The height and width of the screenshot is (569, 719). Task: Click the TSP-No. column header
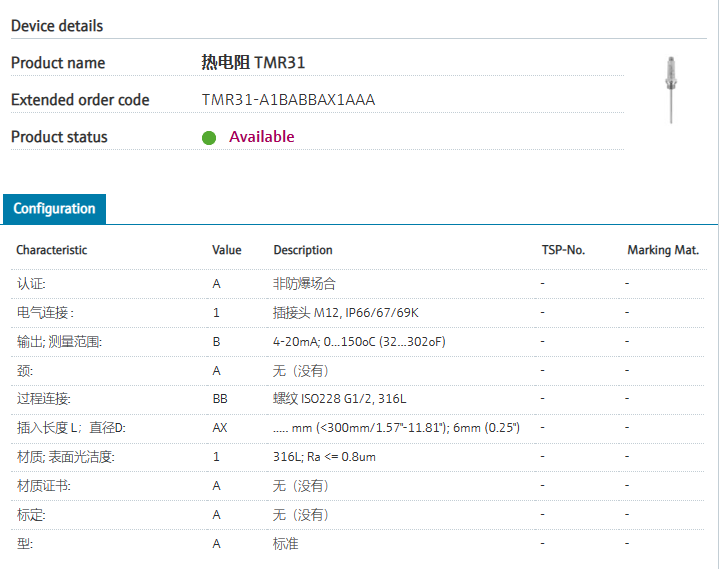pos(562,250)
